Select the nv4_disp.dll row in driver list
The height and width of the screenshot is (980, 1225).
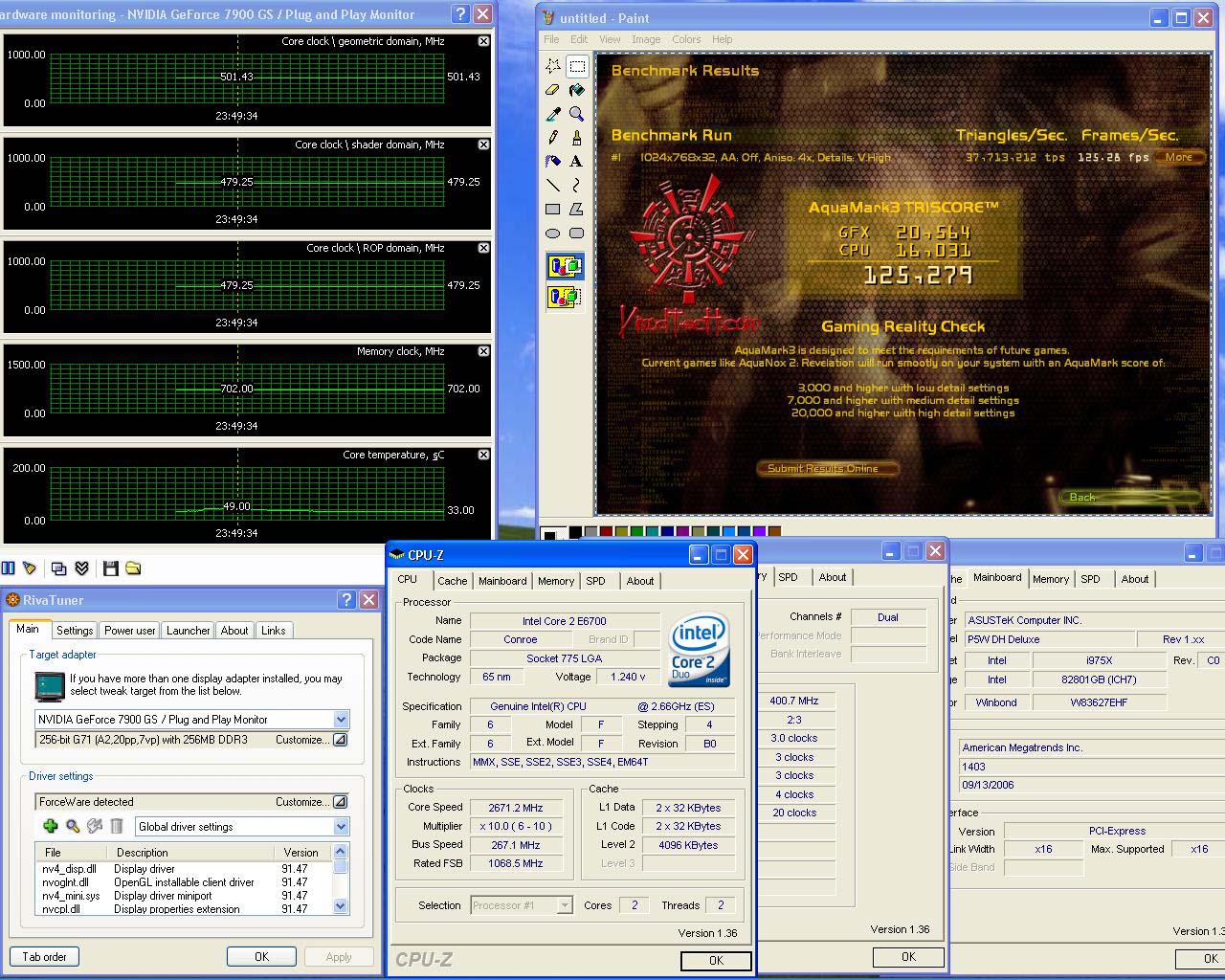[x=184, y=869]
